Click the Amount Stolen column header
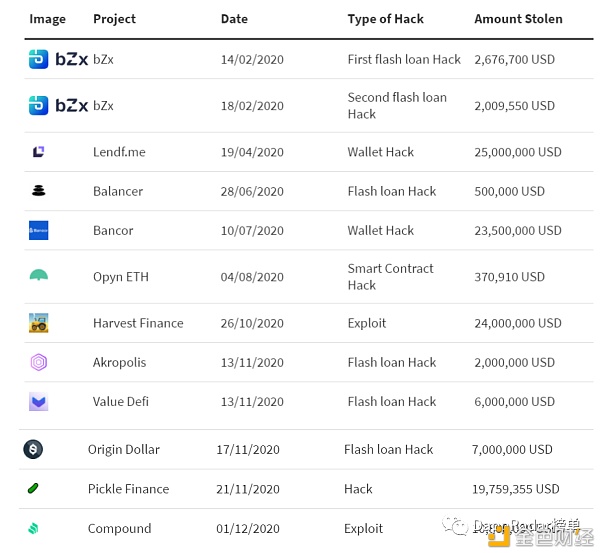 coord(518,19)
